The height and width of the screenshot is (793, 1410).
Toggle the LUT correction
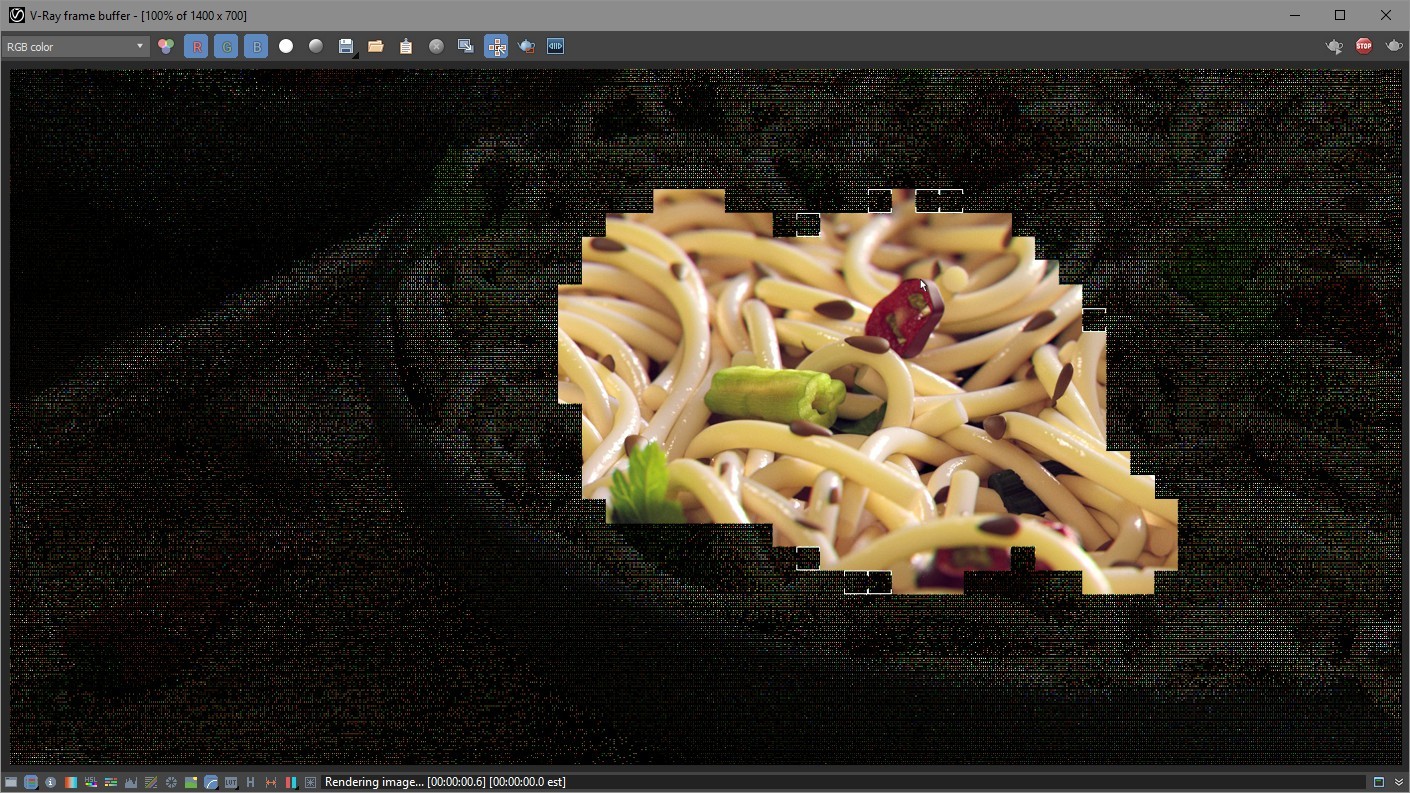point(231,782)
